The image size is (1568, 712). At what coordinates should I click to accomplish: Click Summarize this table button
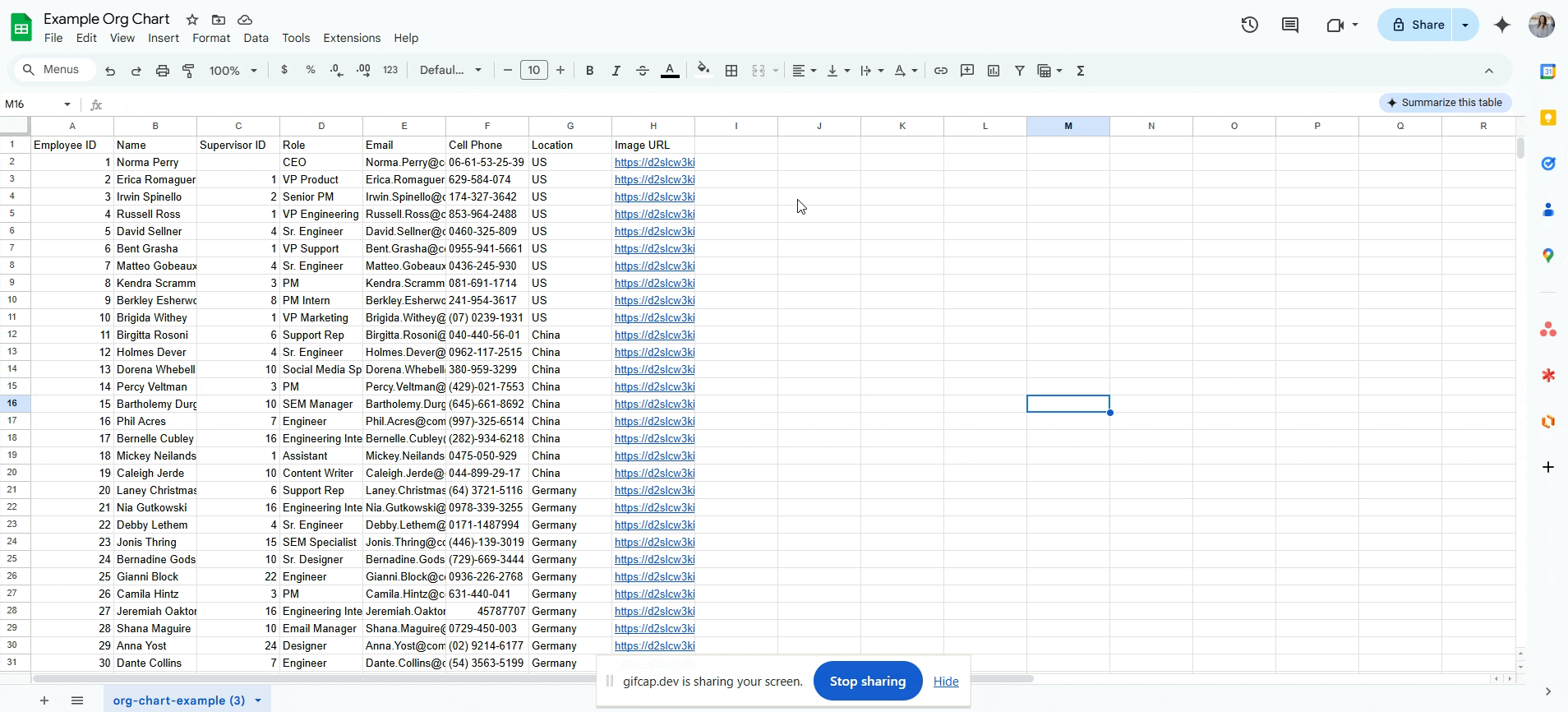(1445, 103)
